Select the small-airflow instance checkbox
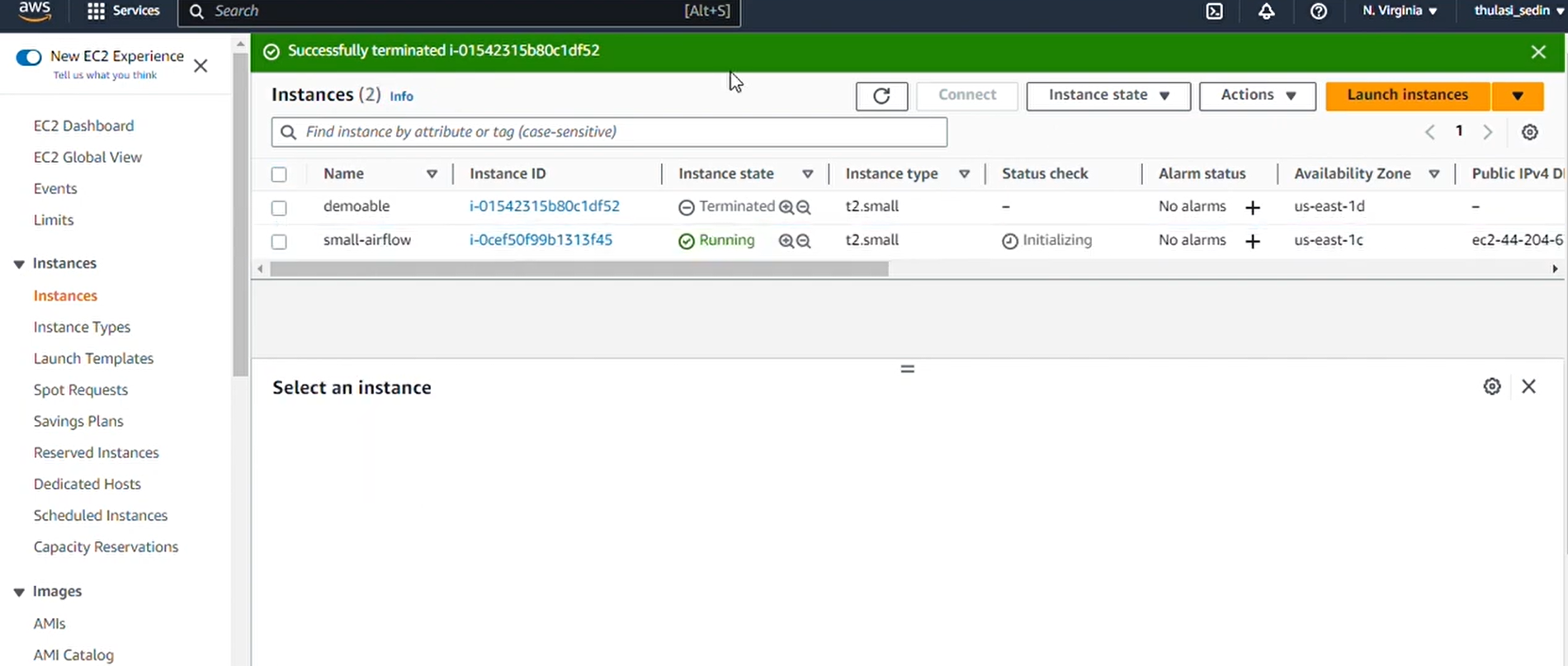Screen dimensions: 1568x666 pos(279,242)
